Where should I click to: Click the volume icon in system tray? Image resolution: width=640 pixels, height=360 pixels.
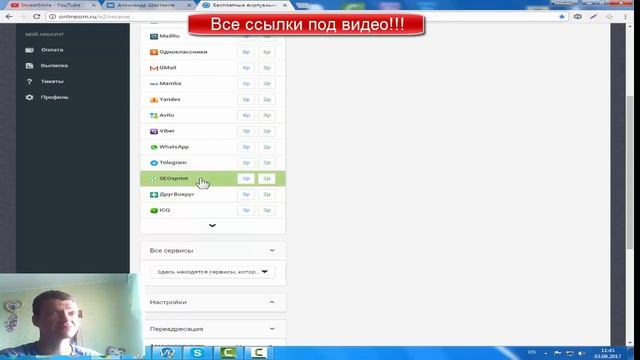[x=581, y=353]
